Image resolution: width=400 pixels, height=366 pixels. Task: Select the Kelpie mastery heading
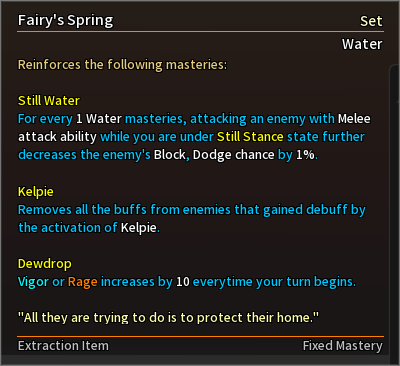pyautogui.click(x=35, y=192)
